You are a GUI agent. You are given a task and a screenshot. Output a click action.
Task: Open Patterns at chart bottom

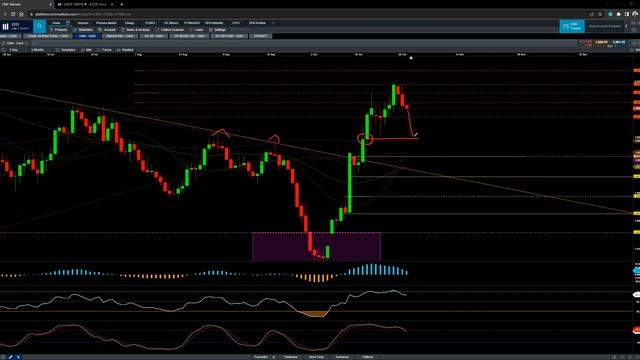(367, 357)
